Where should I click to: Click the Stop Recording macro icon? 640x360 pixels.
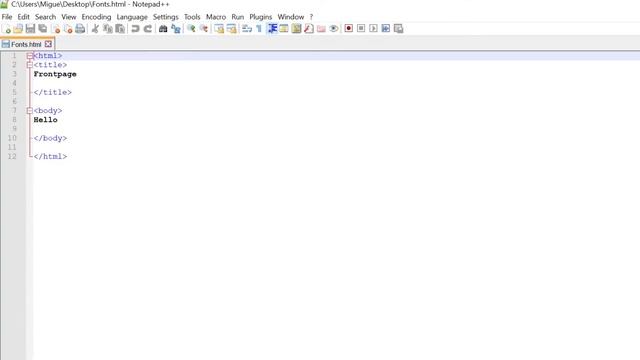click(x=361, y=29)
